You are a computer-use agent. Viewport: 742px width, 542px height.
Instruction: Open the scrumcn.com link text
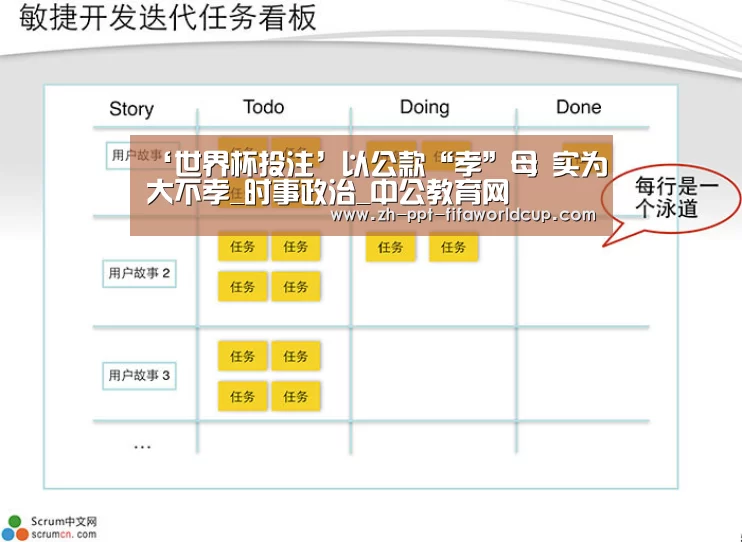tap(64, 534)
